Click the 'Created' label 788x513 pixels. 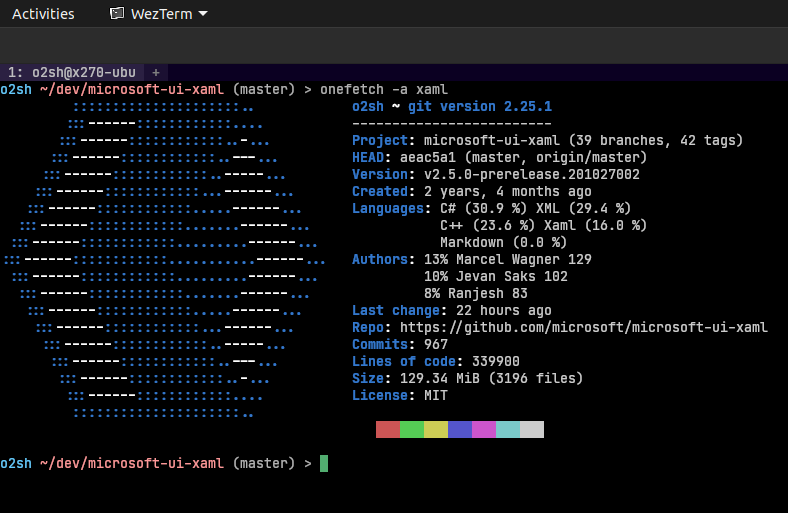[x=380, y=191]
